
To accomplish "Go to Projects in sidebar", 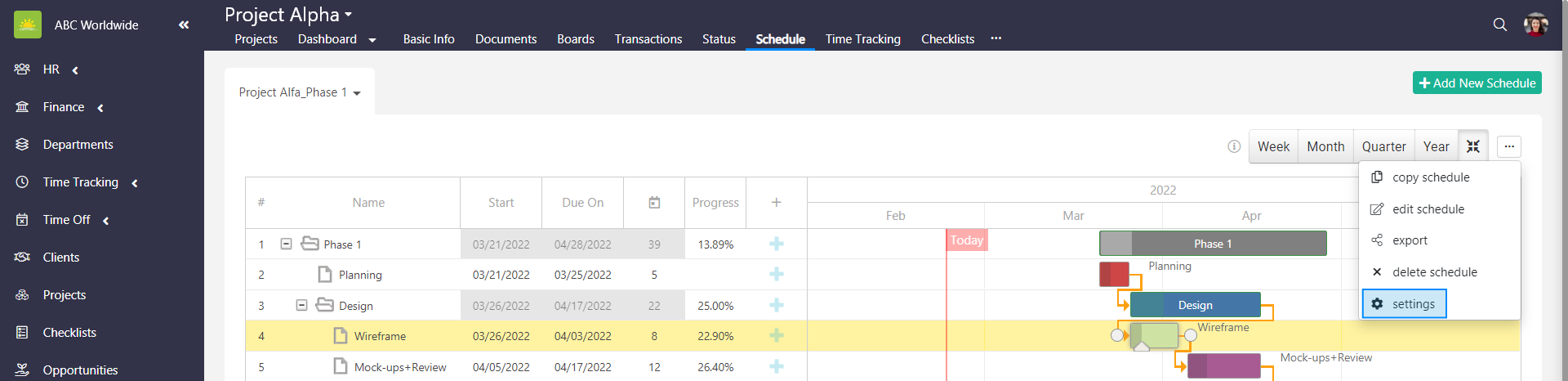I will click(64, 295).
